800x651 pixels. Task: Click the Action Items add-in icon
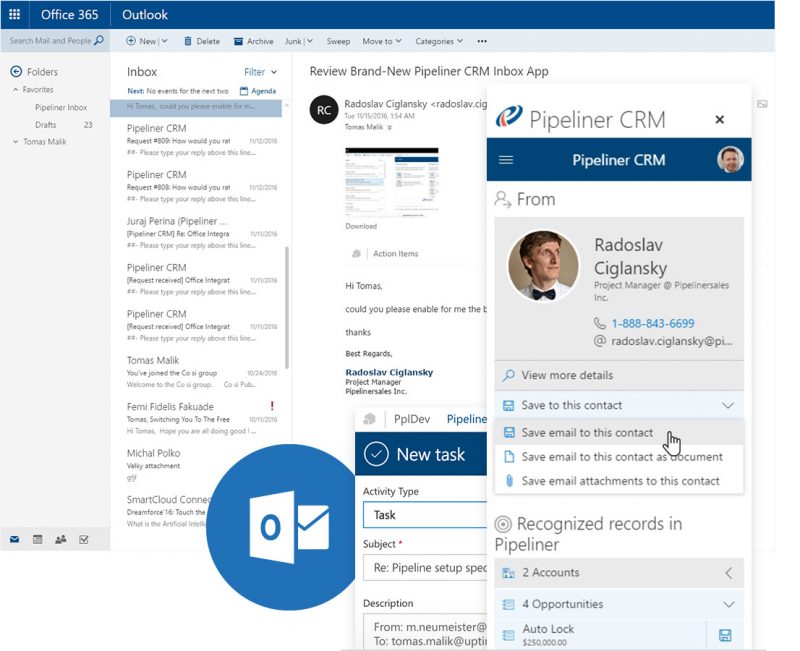[x=356, y=254]
